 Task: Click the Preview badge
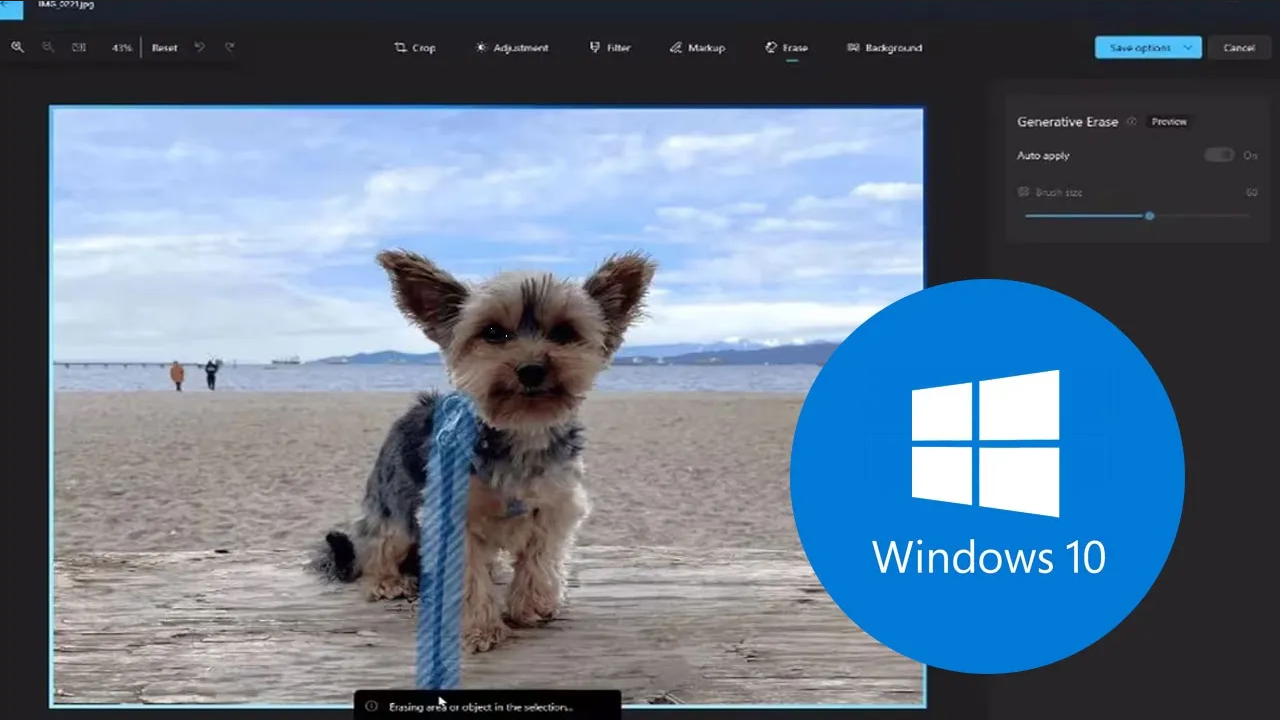coord(1169,122)
